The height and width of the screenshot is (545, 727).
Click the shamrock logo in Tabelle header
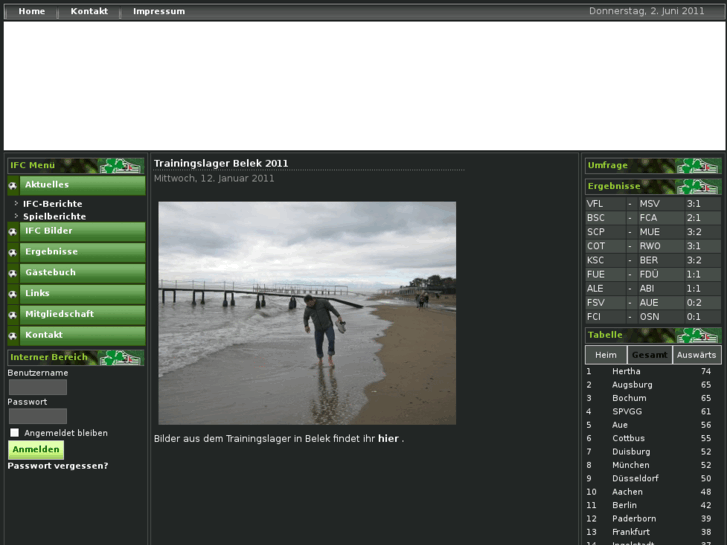point(699,335)
